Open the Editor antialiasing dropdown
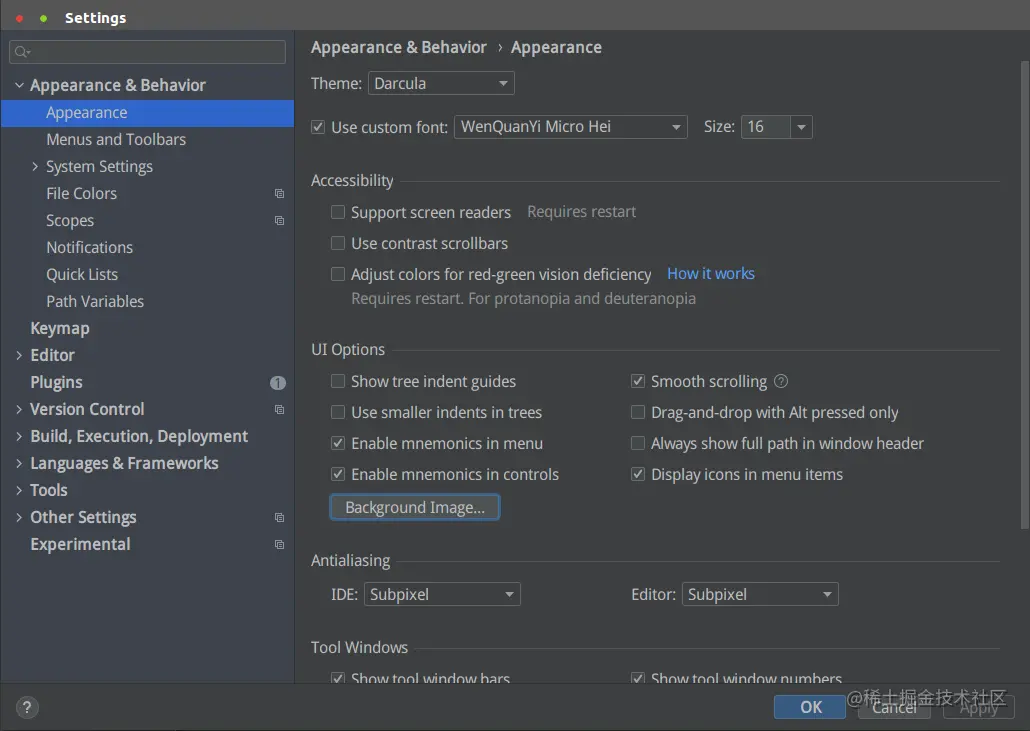 [760, 594]
